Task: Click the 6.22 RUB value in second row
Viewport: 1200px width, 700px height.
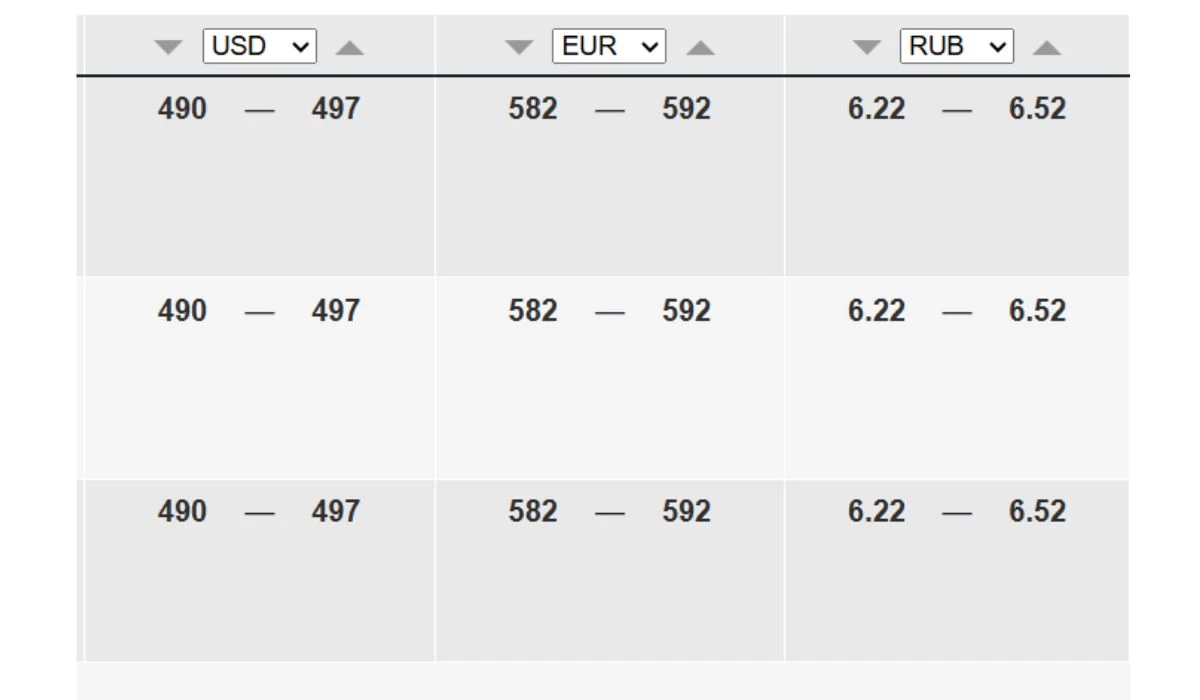Action: click(876, 310)
